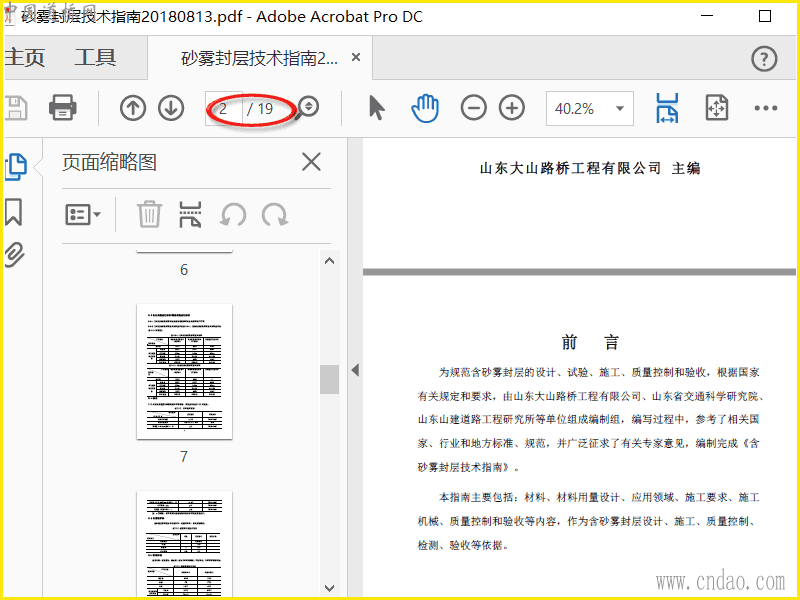The image size is (800, 600).
Task: Click the thumbnail scrollbar thumb
Action: point(330,379)
